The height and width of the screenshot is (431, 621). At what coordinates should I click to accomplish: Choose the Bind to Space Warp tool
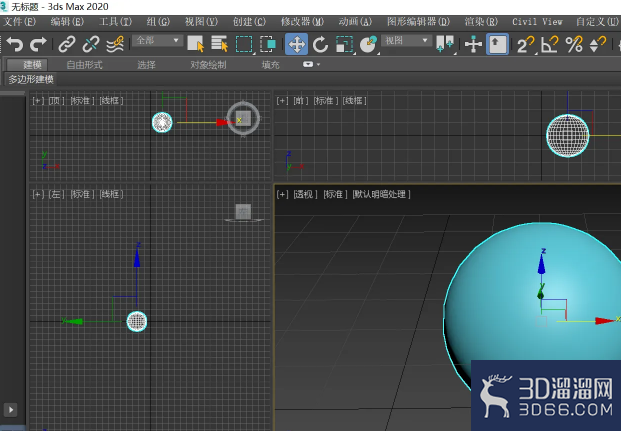[115, 44]
